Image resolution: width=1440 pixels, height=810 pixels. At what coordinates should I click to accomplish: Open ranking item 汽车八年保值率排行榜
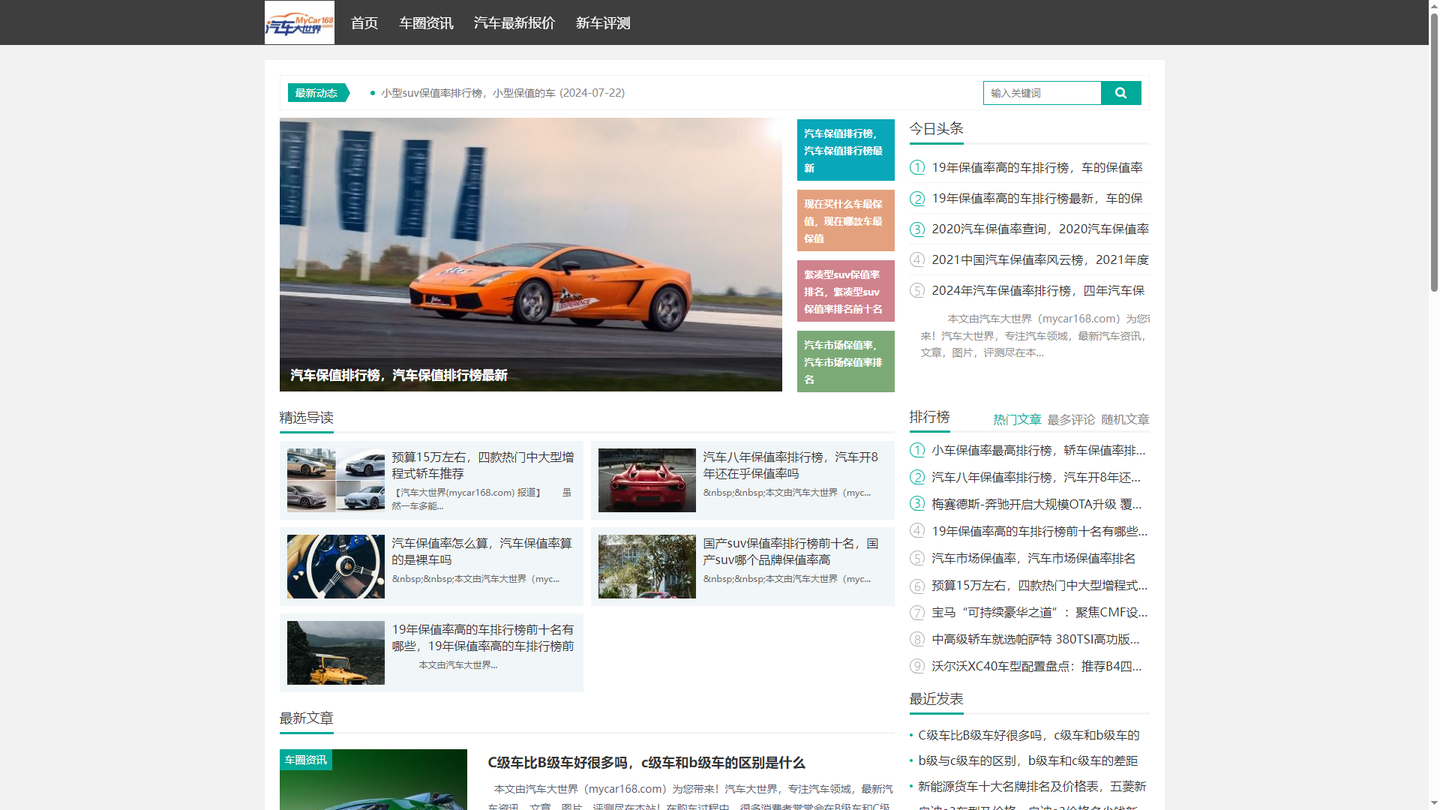tap(1036, 478)
